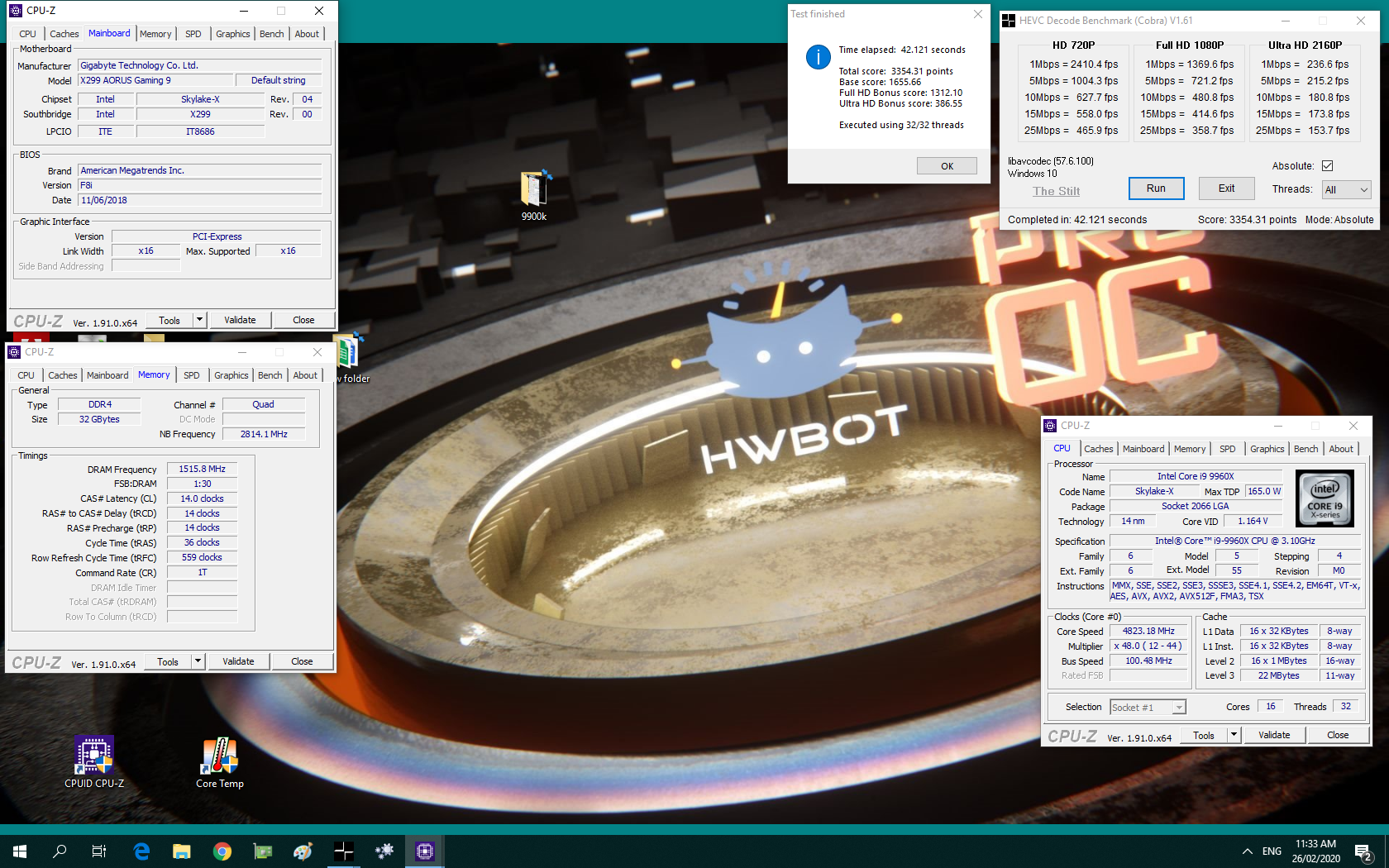Select the CPU-Z taskbar icon
1389x868 pixels.
(425, 851)
